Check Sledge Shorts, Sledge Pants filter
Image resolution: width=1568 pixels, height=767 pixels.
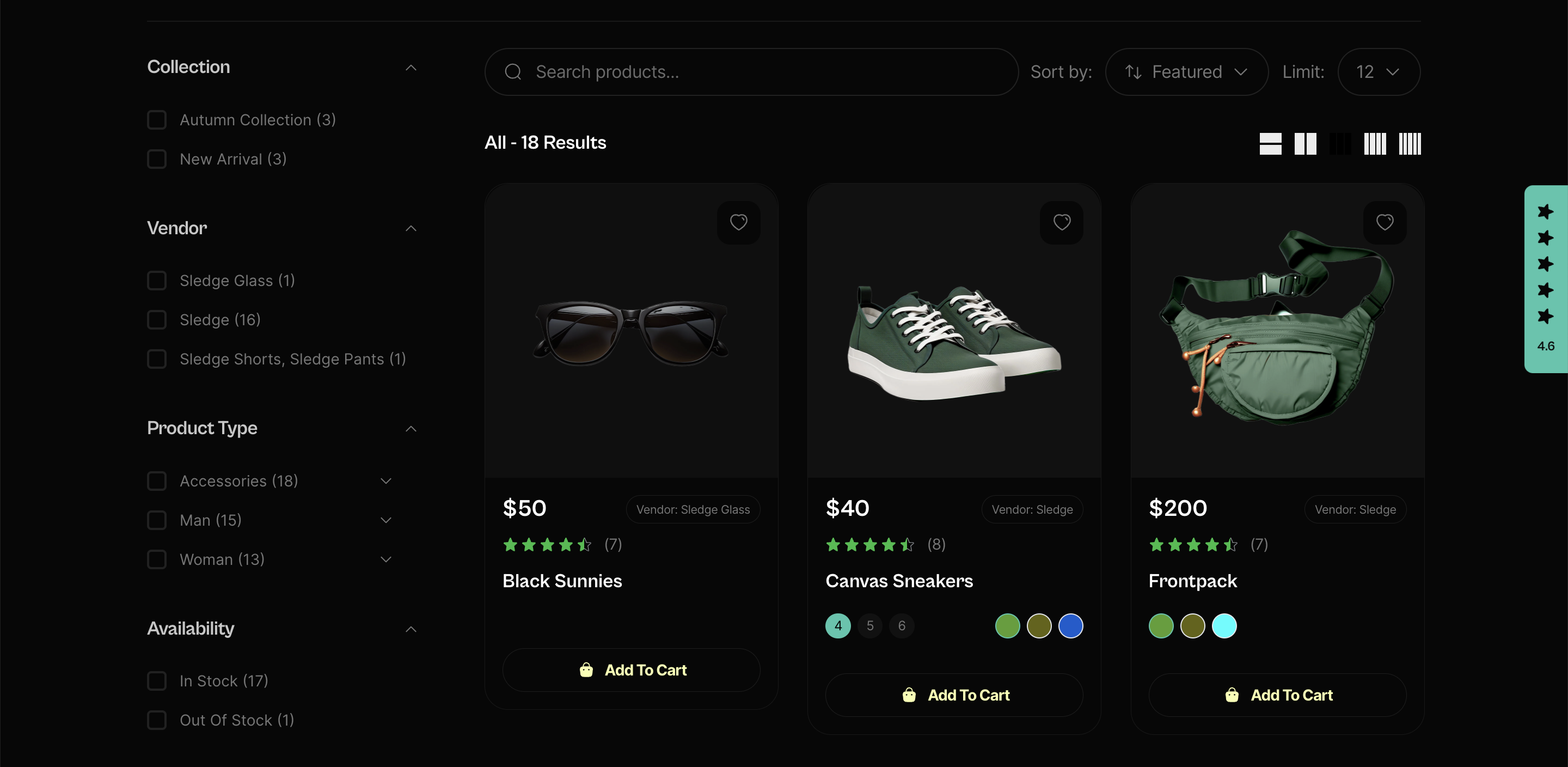click(x=157, y=359)
